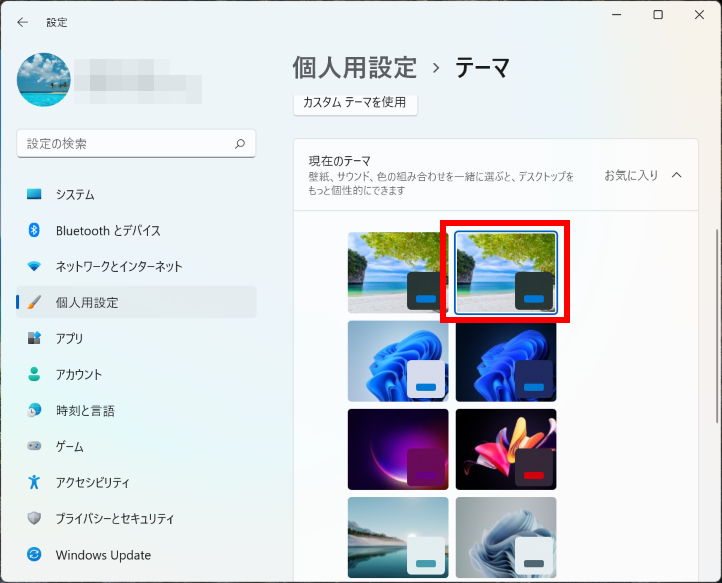Focus the 設定の検索 search field

[136, 144]
